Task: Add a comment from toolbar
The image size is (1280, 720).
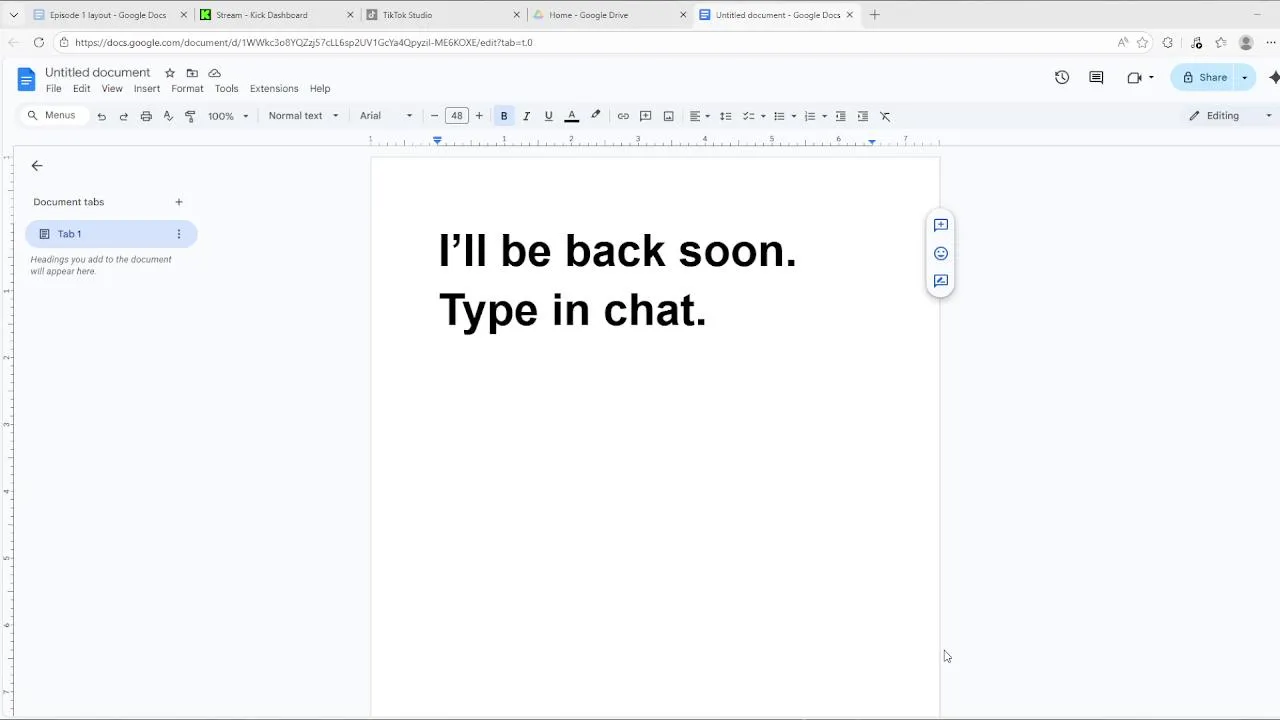Action: pos(646,116)
